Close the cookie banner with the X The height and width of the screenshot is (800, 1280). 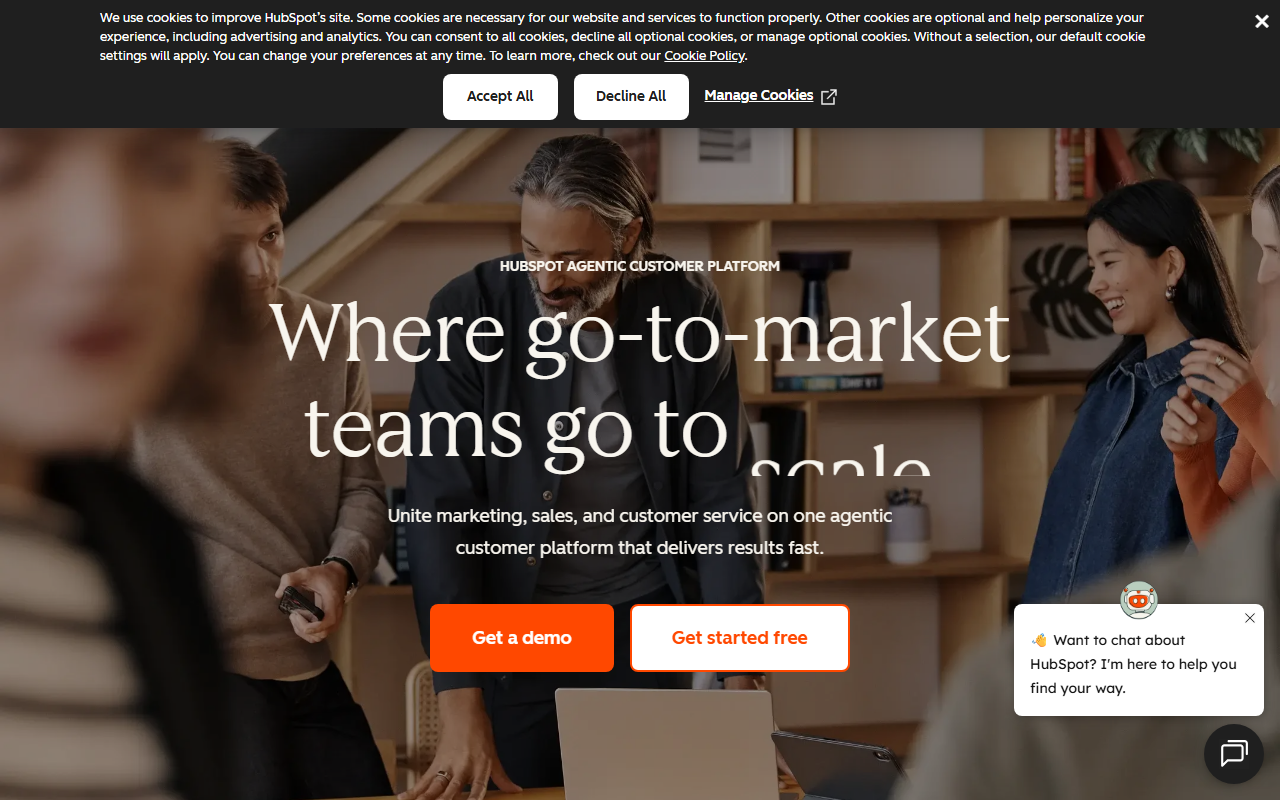(x=1261, y=22)
